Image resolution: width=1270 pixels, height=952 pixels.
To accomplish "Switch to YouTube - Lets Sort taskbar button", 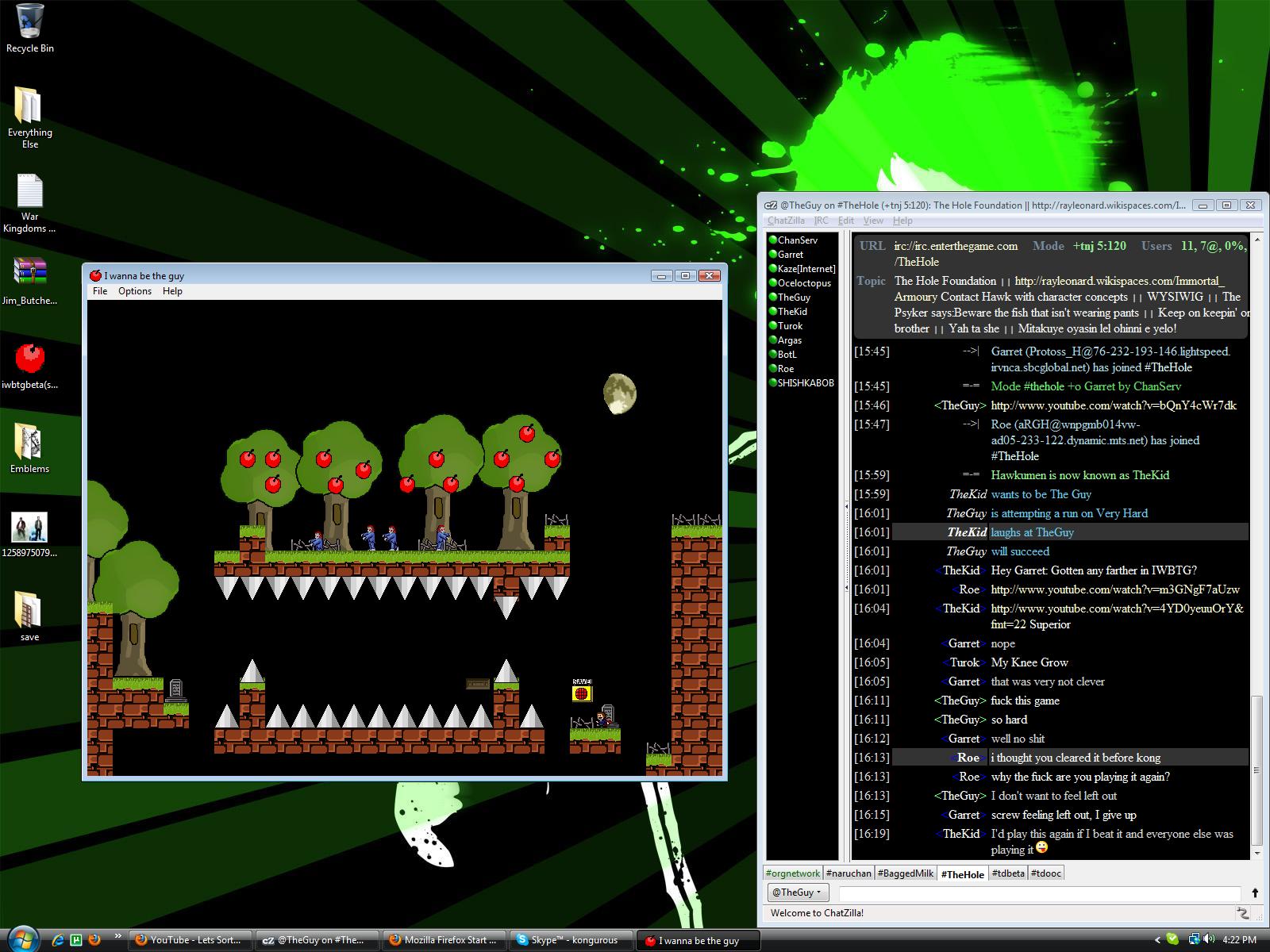I will [190, 940].
